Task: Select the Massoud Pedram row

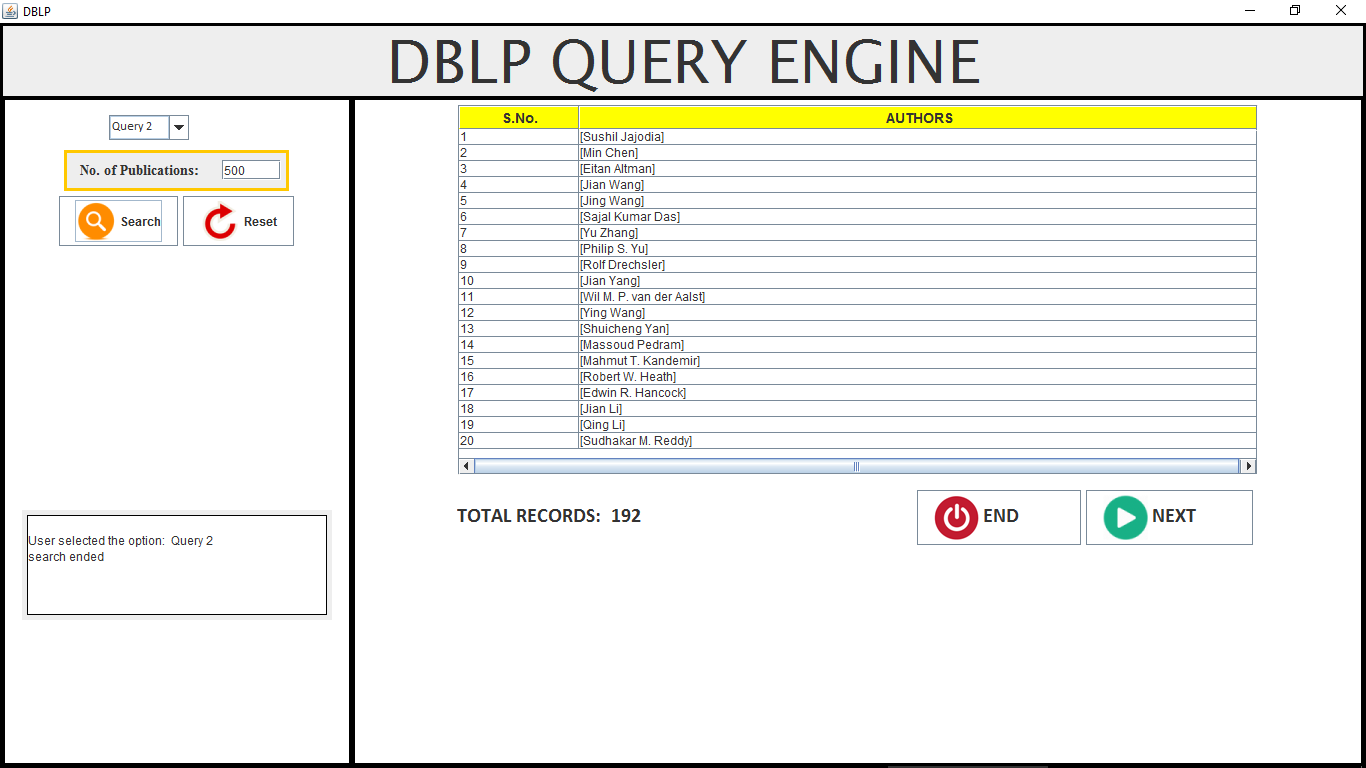Action: tap(857, 345)
